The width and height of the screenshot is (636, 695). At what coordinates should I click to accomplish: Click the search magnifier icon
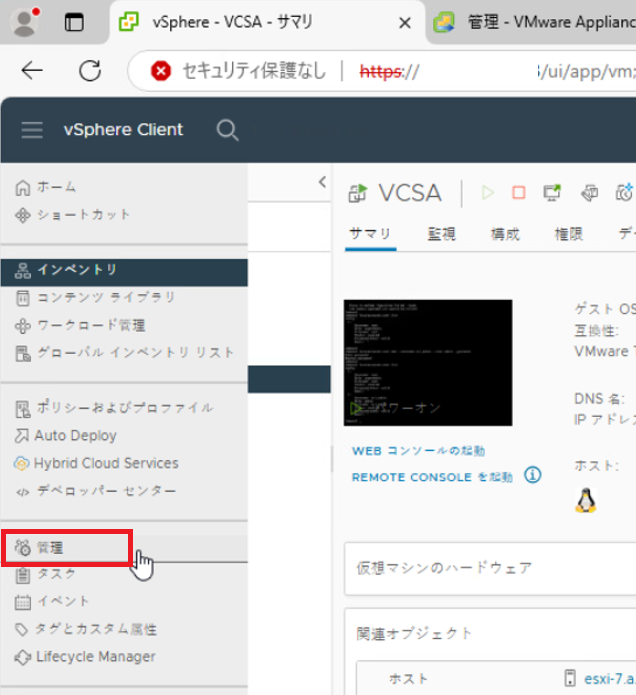pos(227,130)
